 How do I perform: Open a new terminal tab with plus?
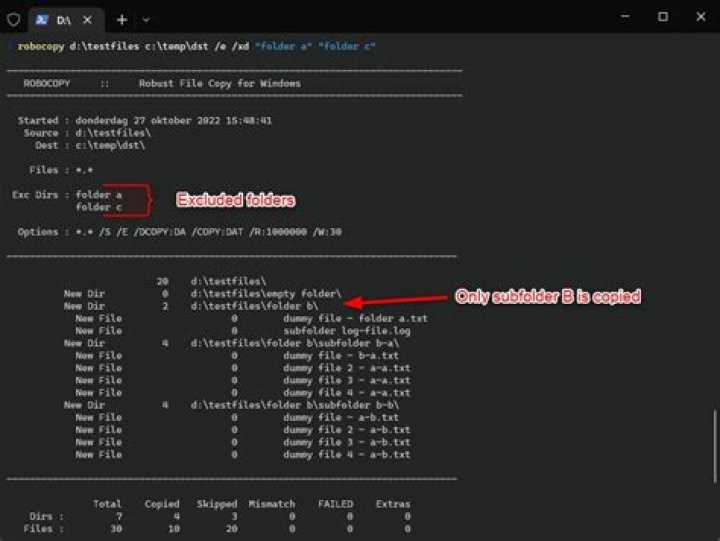tap(122, 20)
